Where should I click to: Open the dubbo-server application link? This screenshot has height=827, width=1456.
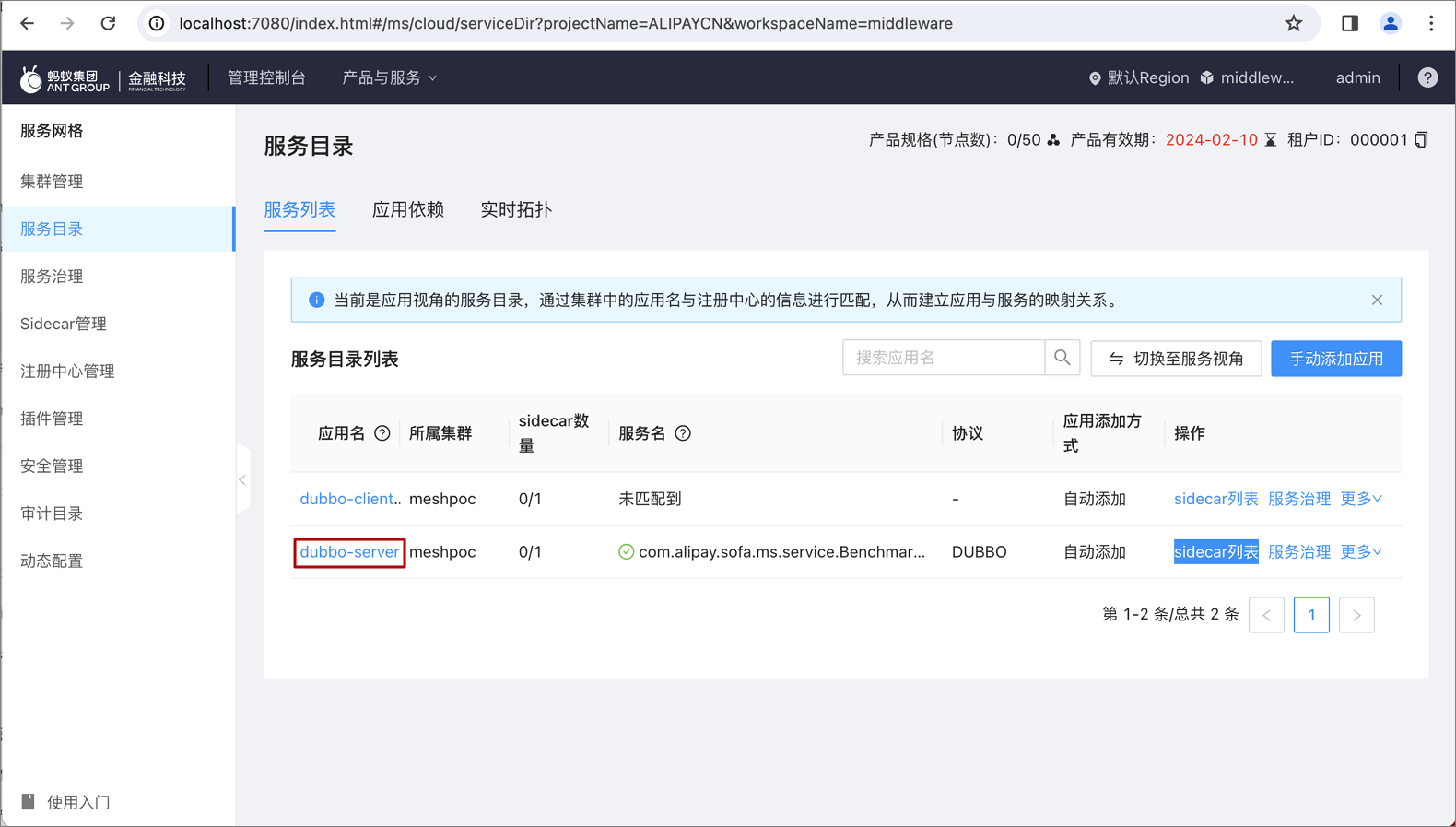coord(349,551)
